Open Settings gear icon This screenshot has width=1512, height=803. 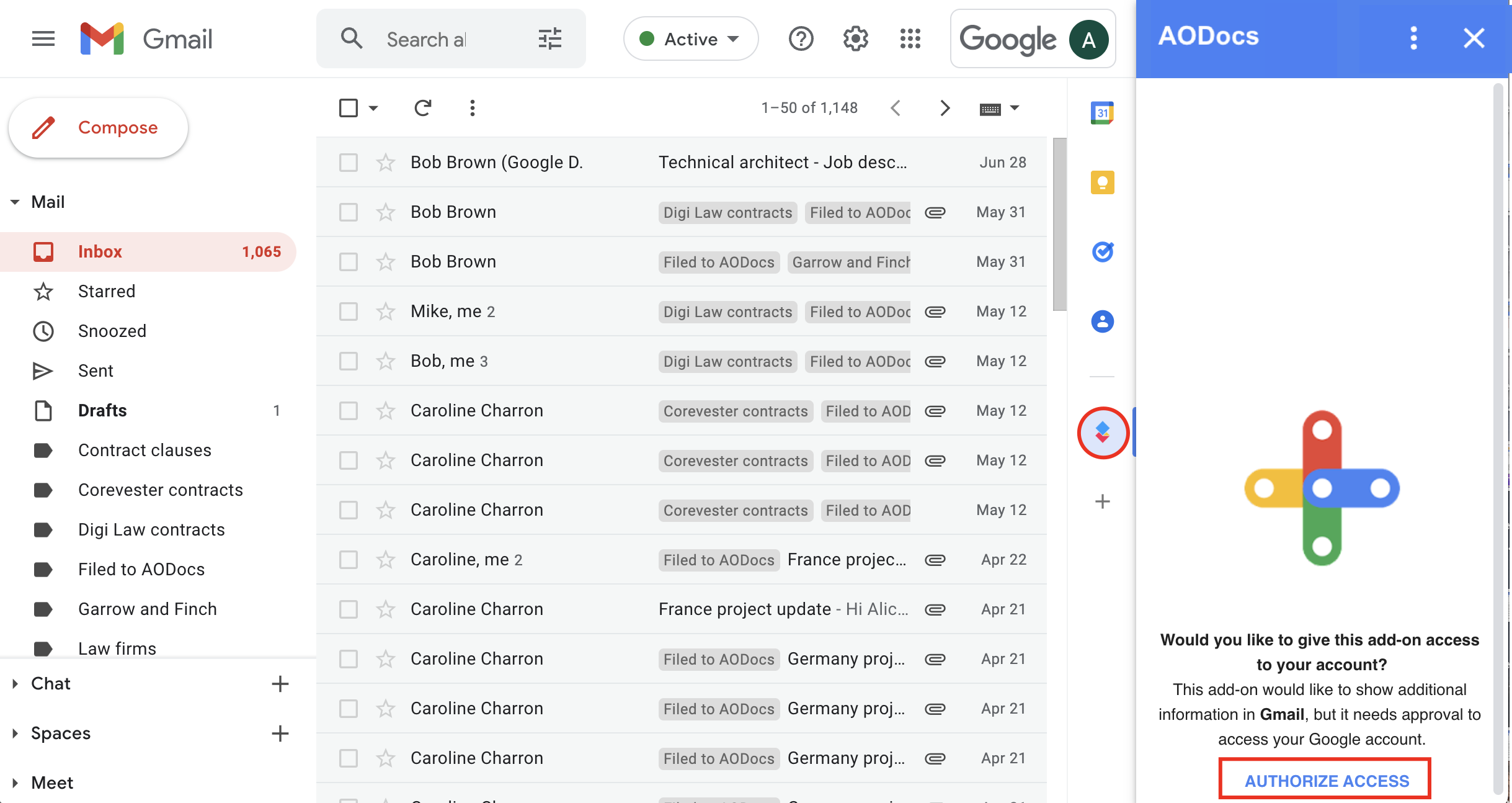pyautogui.click(x=855, y=39)
